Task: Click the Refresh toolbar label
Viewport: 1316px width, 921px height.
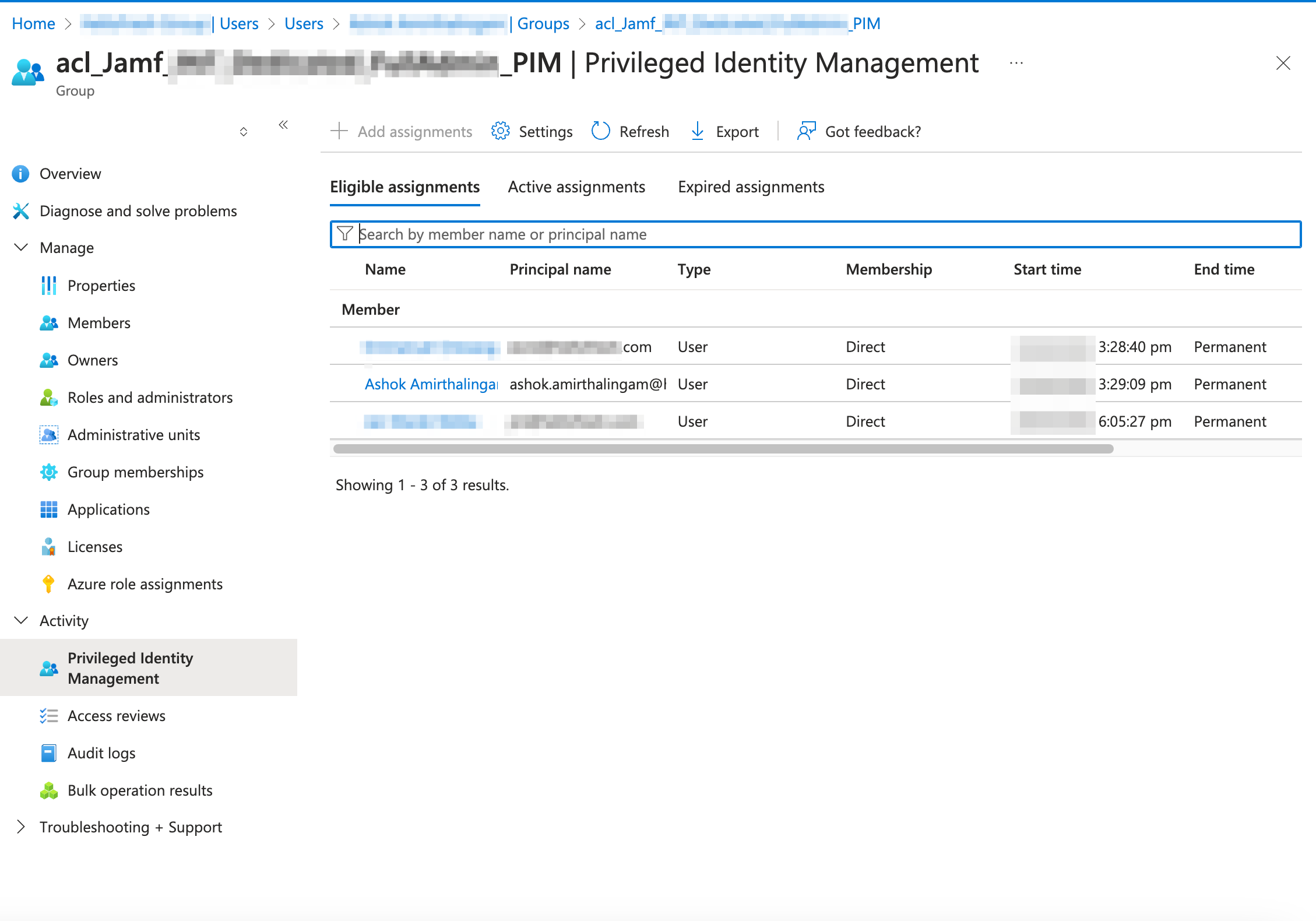Action: coord(644,132)
